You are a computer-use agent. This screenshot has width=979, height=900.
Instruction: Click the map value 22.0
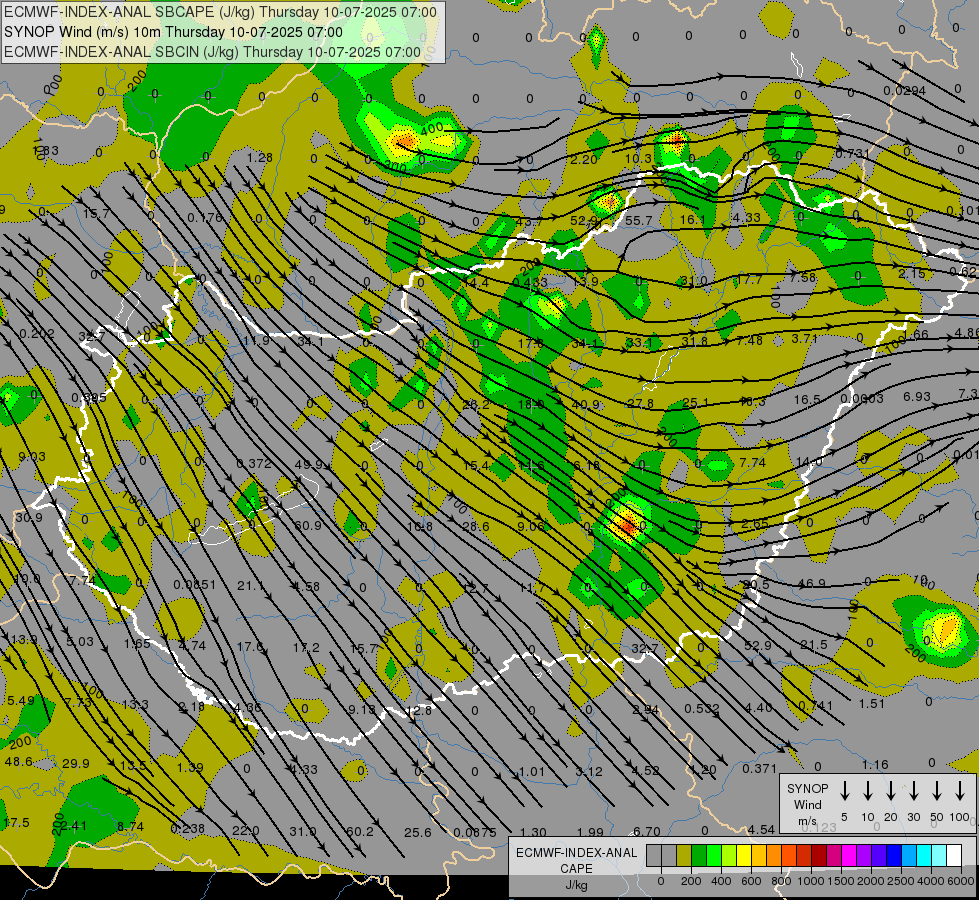point(245,831)
